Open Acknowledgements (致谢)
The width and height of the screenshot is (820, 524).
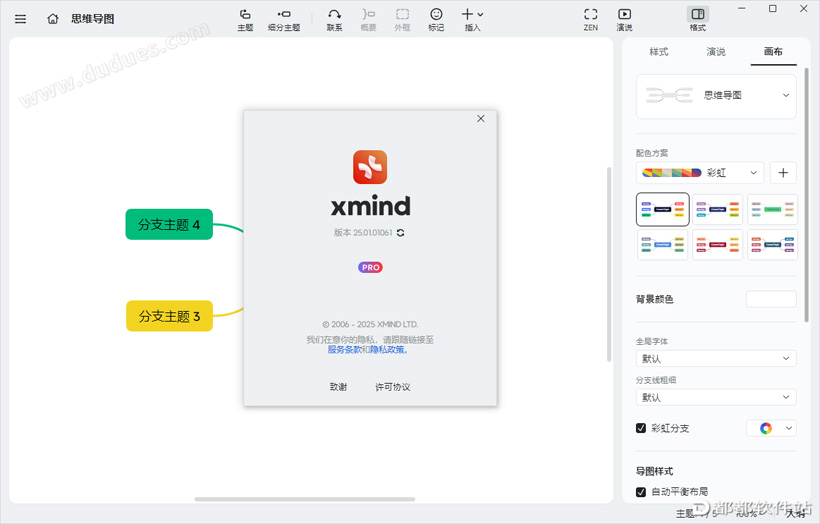point(338,387)
